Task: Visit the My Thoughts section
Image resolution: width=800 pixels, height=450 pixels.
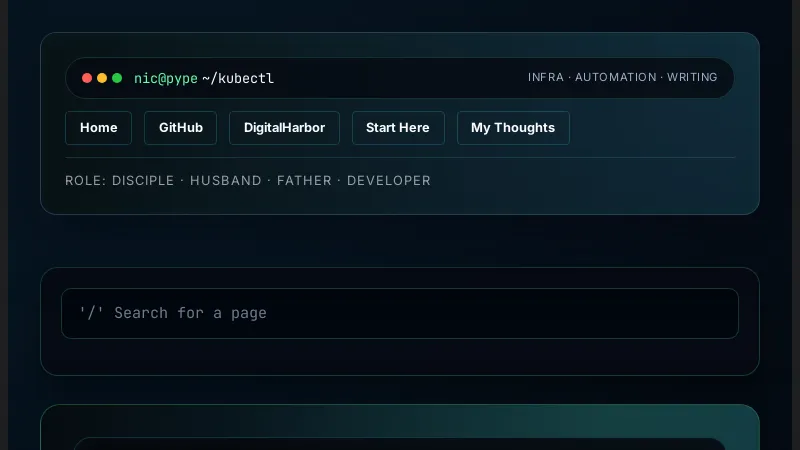Action: click(513, 128)
